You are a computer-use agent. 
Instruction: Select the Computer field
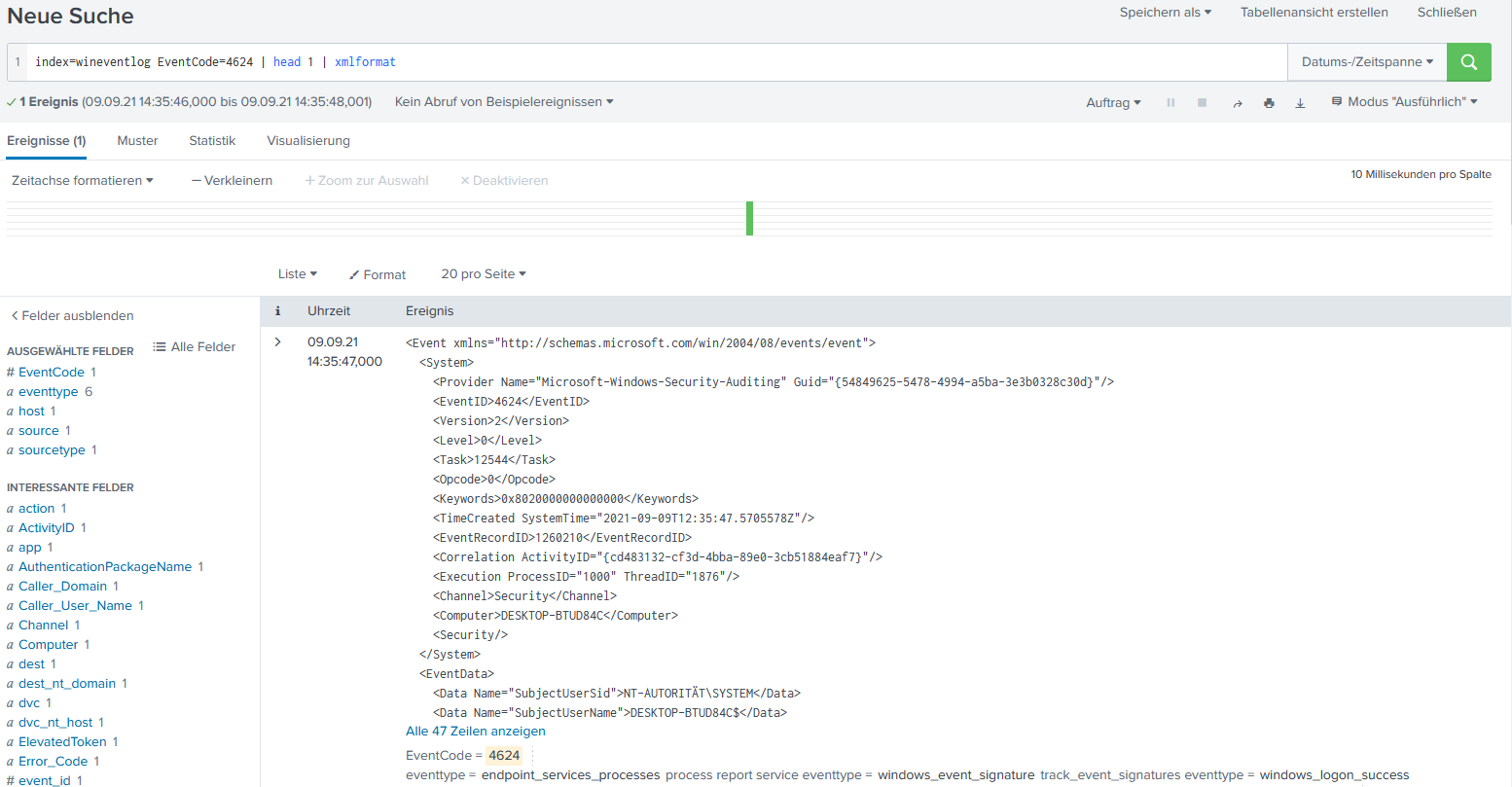click(49, 645)
